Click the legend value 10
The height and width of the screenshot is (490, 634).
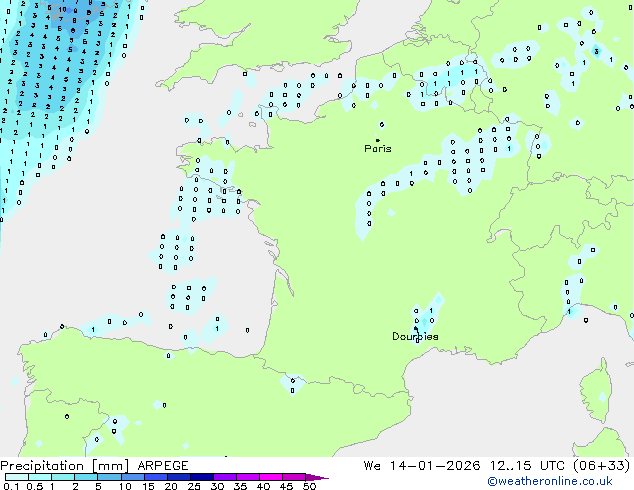point(125,486)
